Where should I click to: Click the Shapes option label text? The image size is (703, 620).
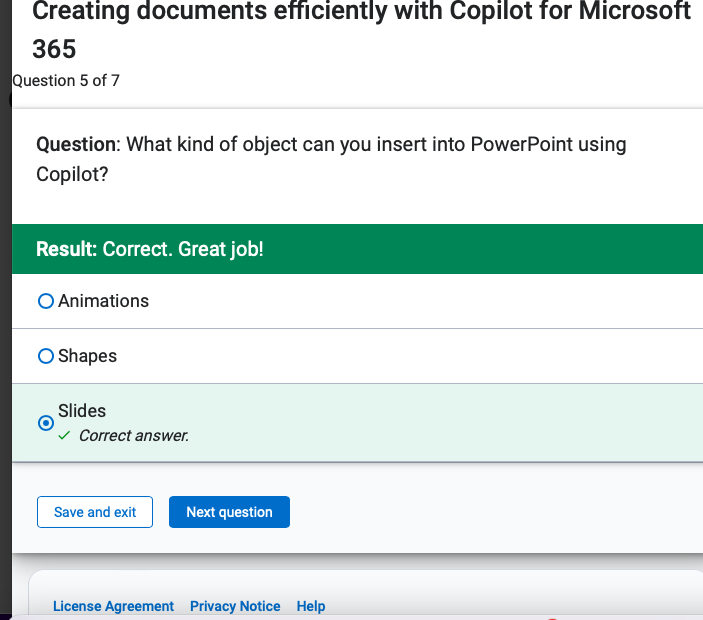click(x=87, y=356)
